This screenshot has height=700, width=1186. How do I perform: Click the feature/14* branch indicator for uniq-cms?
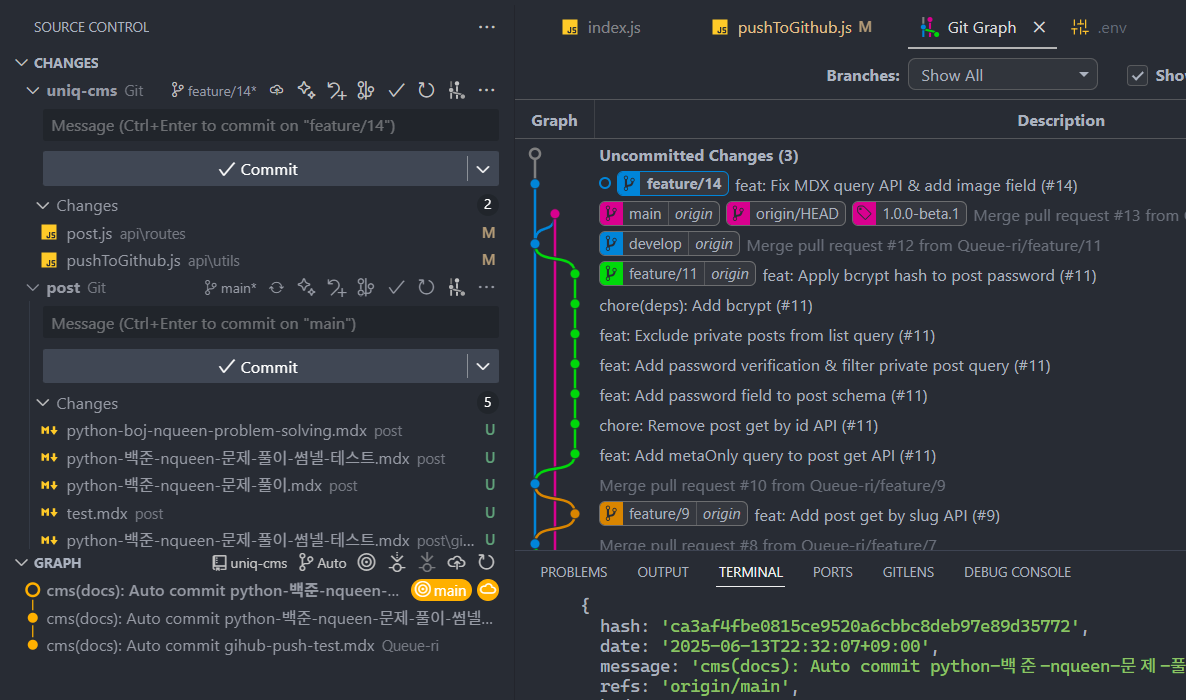pyautogui.click(x=214, y=91)
